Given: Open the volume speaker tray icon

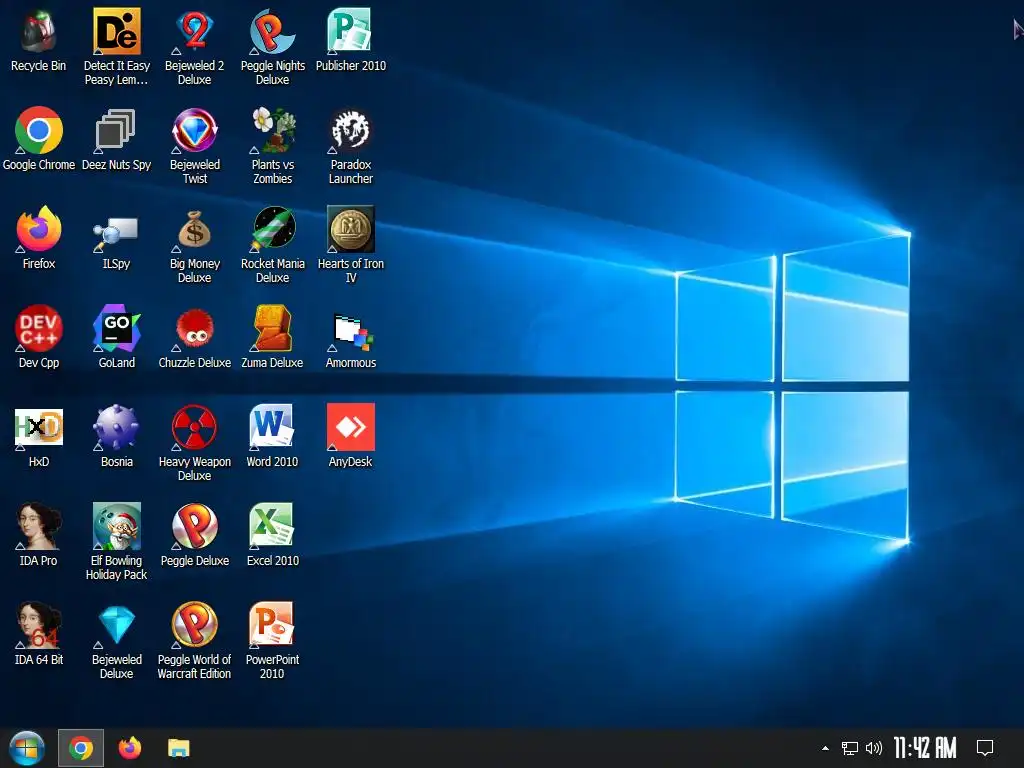Looking at the screenshot, I should tap(873, 748).
